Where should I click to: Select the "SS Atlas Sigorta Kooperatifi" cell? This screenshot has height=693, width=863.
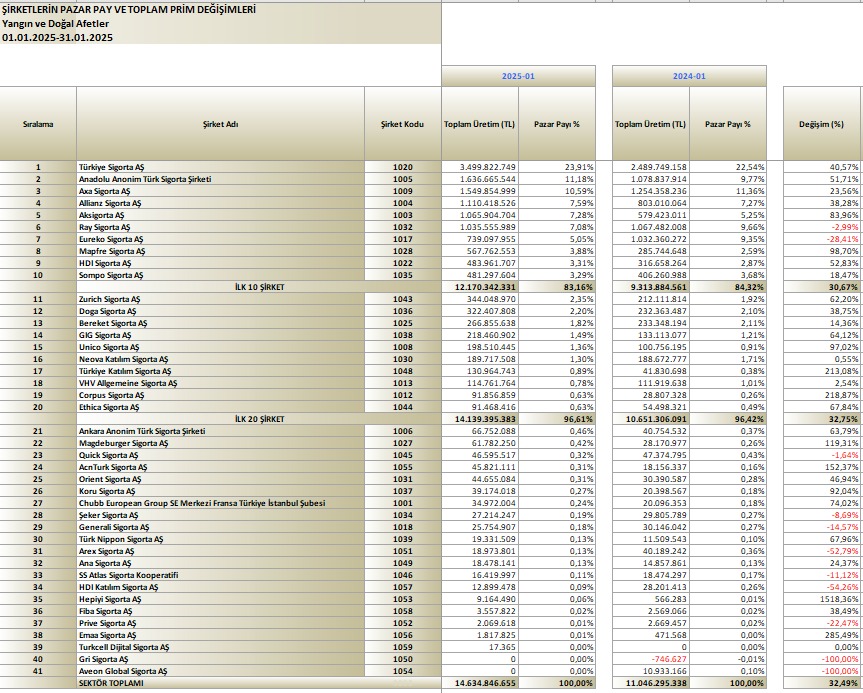pyautogui.click(x=220, y=576)
